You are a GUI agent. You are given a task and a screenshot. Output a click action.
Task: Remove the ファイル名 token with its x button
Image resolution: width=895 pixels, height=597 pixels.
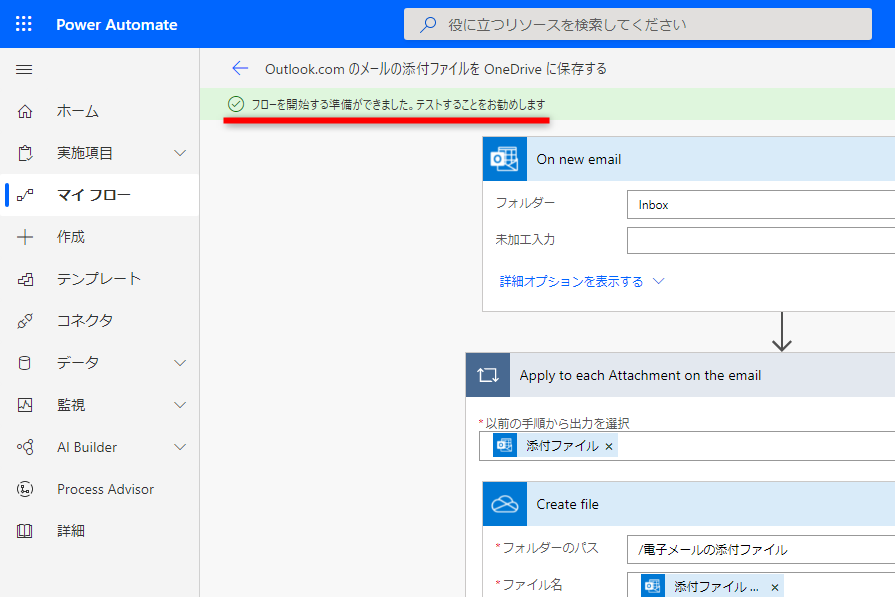coord(776,585)
